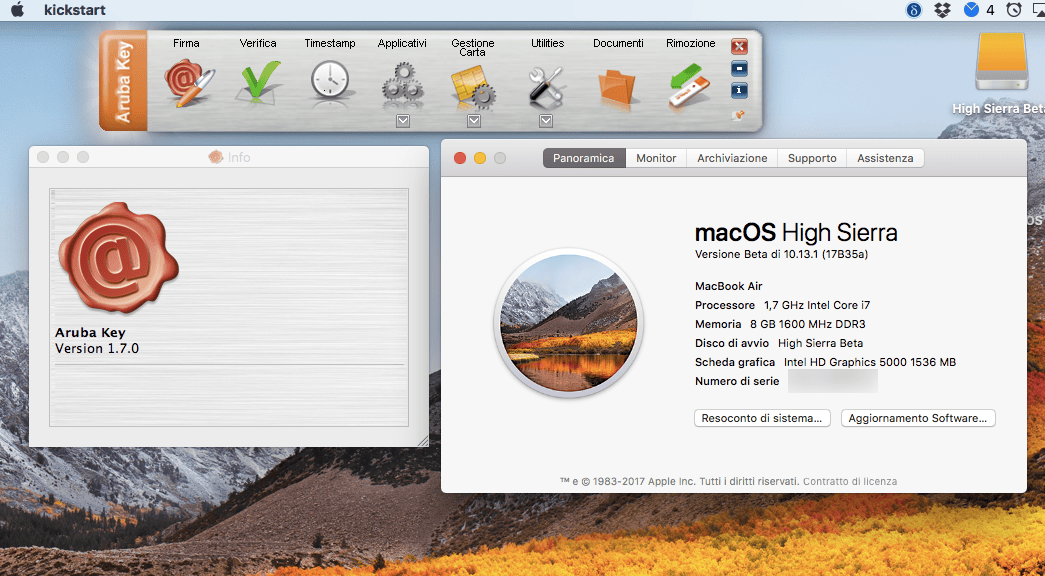Image resolution: width=1045 pixels, height=576 pixels.
Task: Open the Documenti orange folder
Action: pos(616,88)
